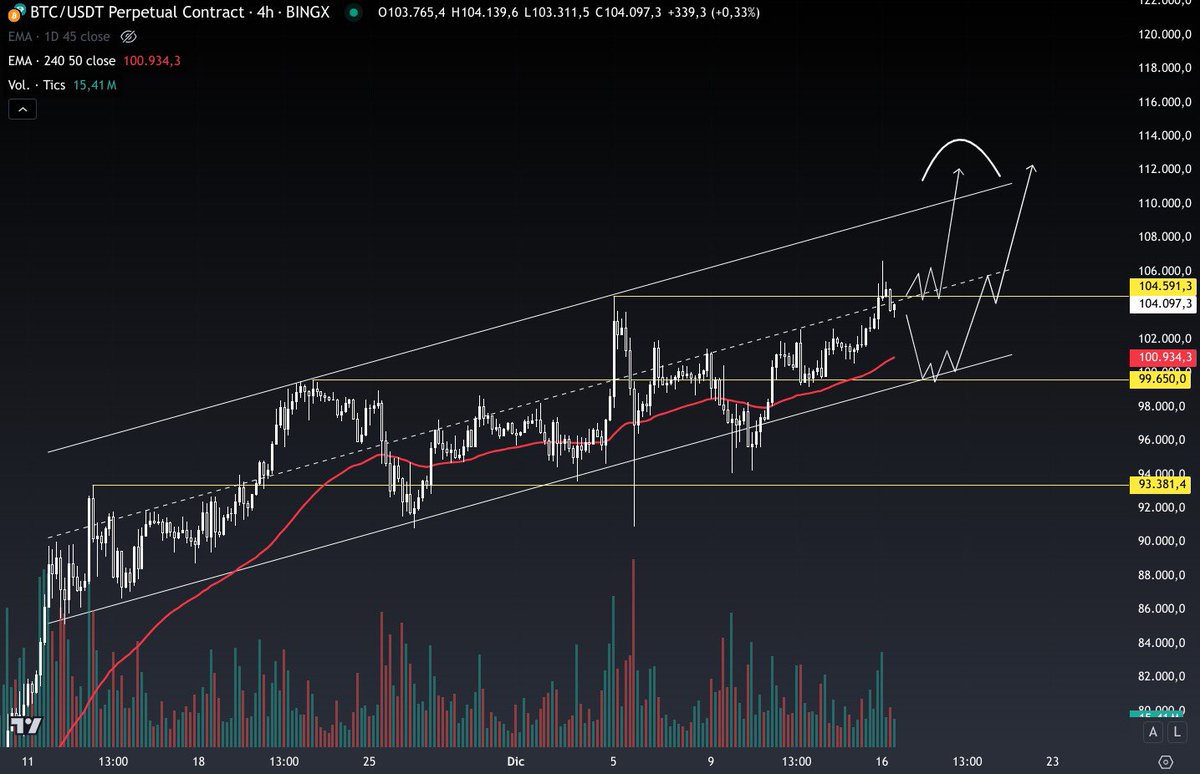This screenshot has height=774, width=1200.
Task: Collapse the indicator legend with the chevron
Action: [x=23, y=110]
